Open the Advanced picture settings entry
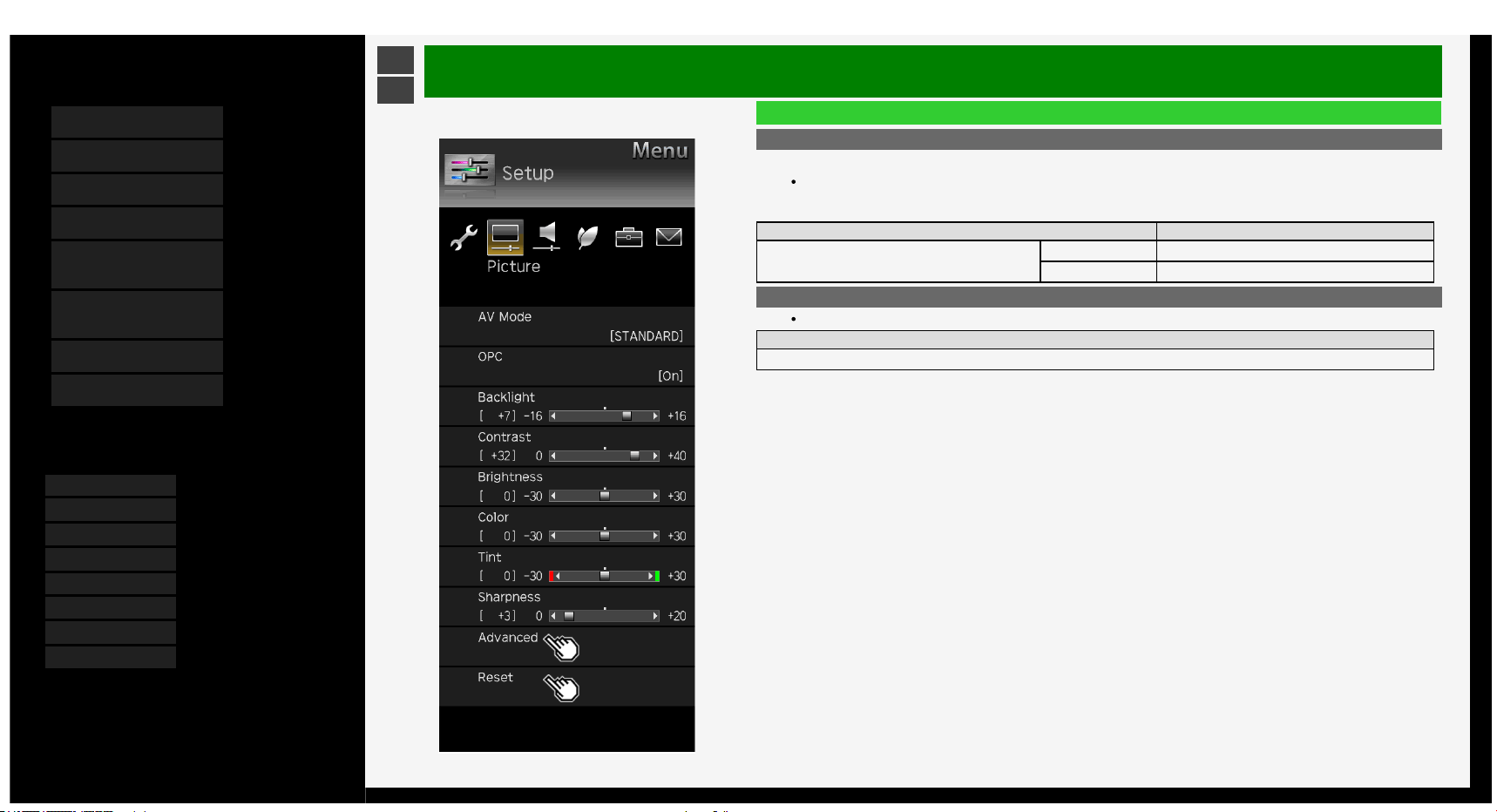Viewport: 1497px width, 812px height. [566, 647]
